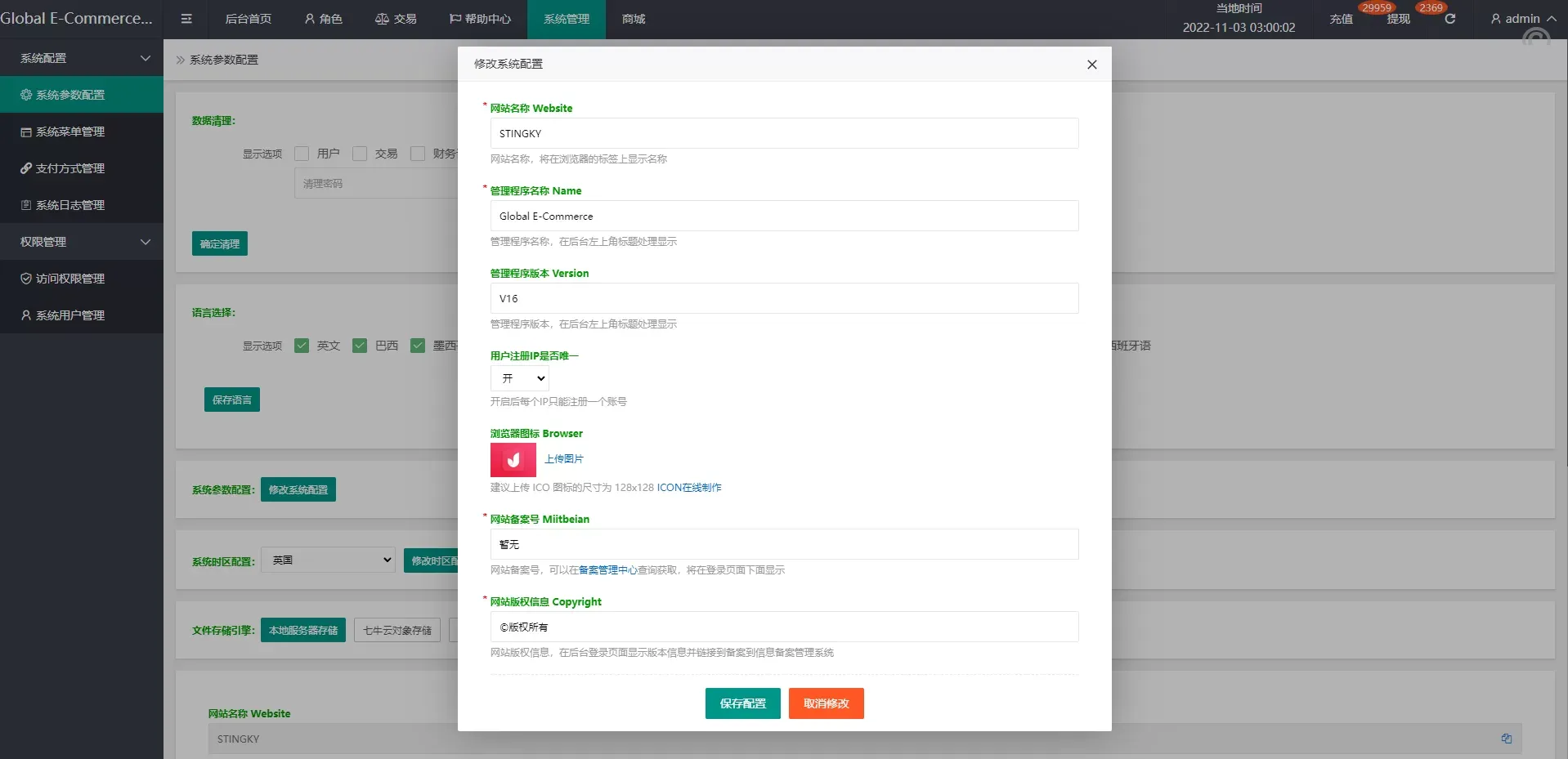The height and width of the screenshot is (759, 1568).
Task: Click the sidebar collapse hamburger icon
Action: pyautogui.click(x=186, y=19)
